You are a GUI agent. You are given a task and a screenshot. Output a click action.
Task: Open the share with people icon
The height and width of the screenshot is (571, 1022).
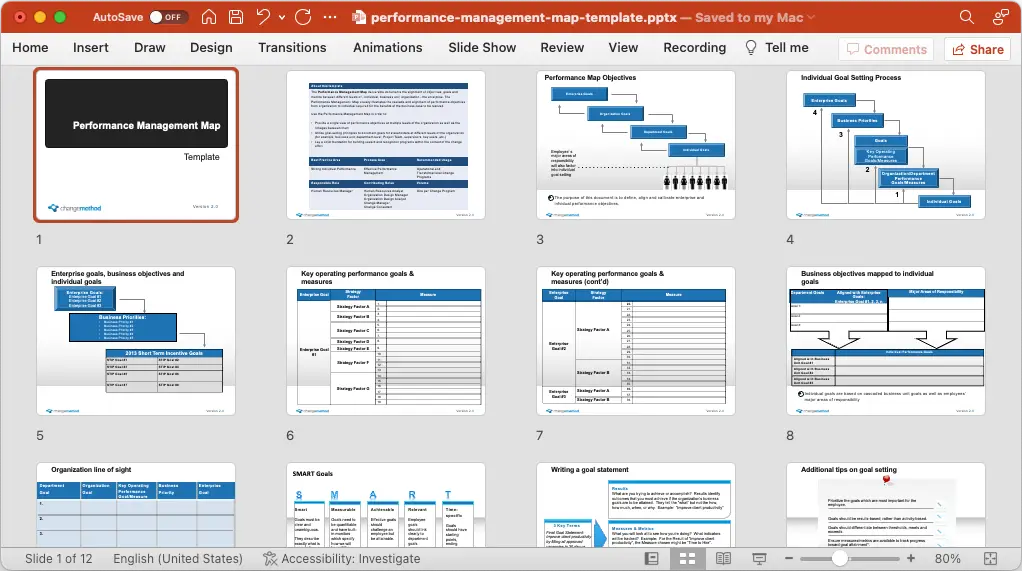[1000, 17]
